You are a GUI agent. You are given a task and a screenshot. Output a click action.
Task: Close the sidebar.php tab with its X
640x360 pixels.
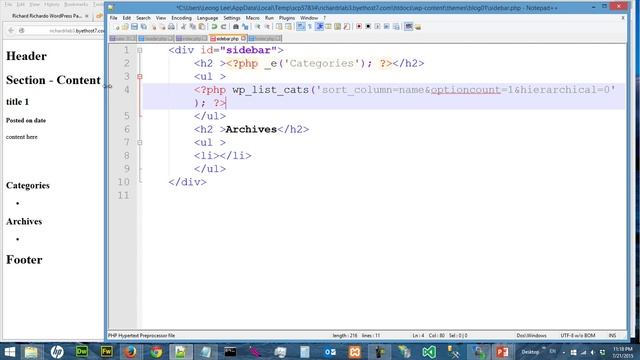244,38
